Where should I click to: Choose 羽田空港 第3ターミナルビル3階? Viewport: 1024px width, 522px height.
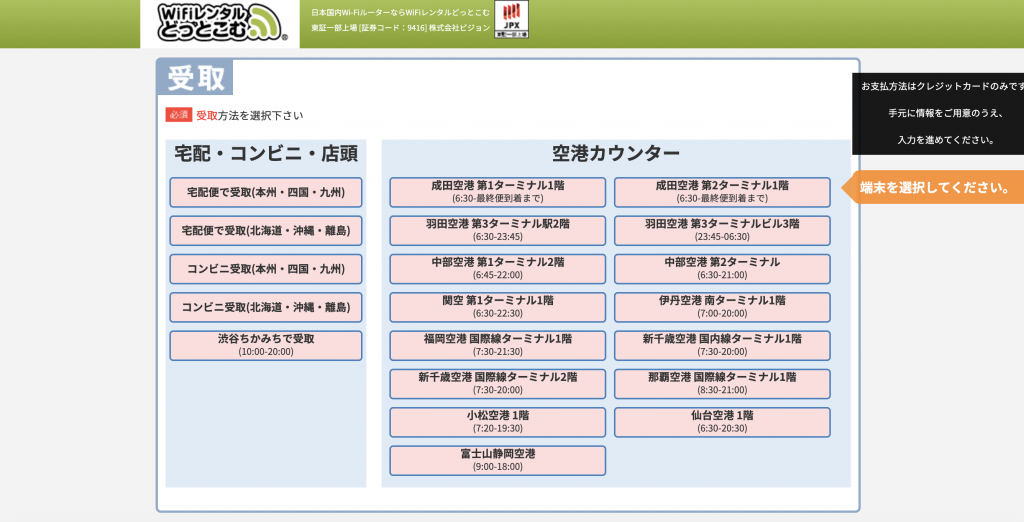(x=722, y=230)
